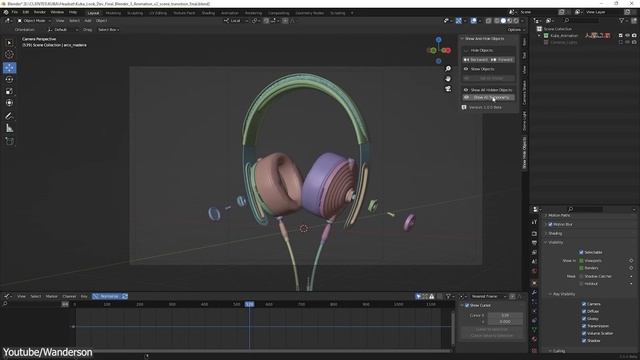Switch to wireframe viewport shading
The width and height of the screenshot is (640, 360).
tap(497, 20)
